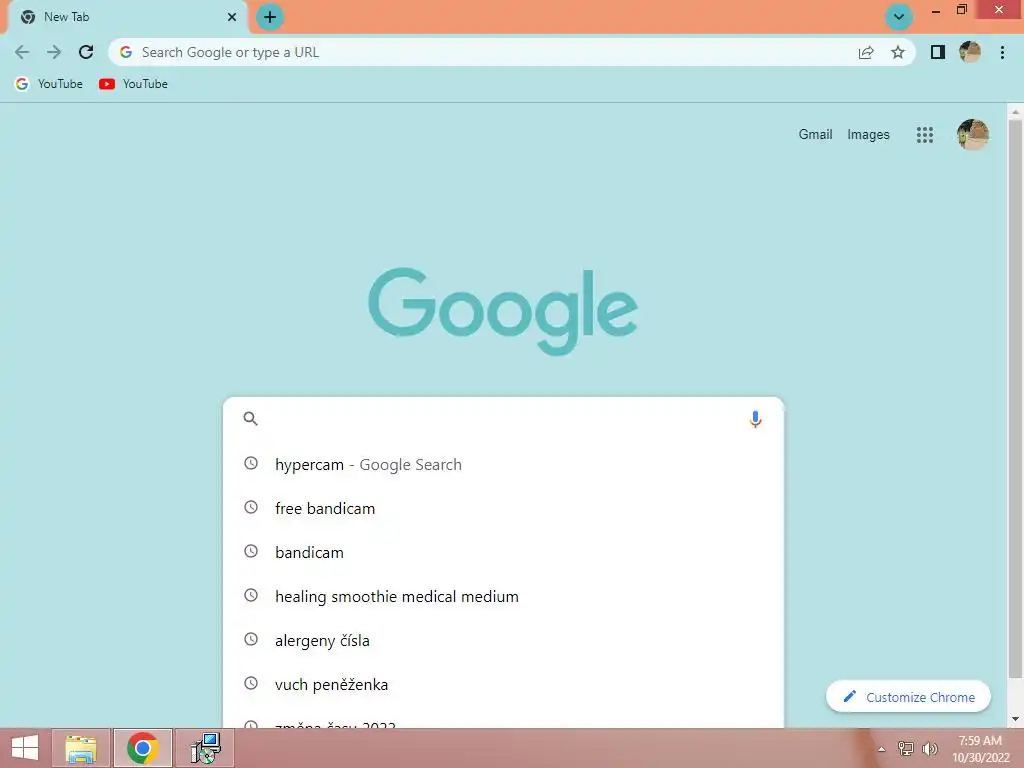Click the share page icon in address bar
Viewport: 1024px width, 768px height.
(866, 52)
